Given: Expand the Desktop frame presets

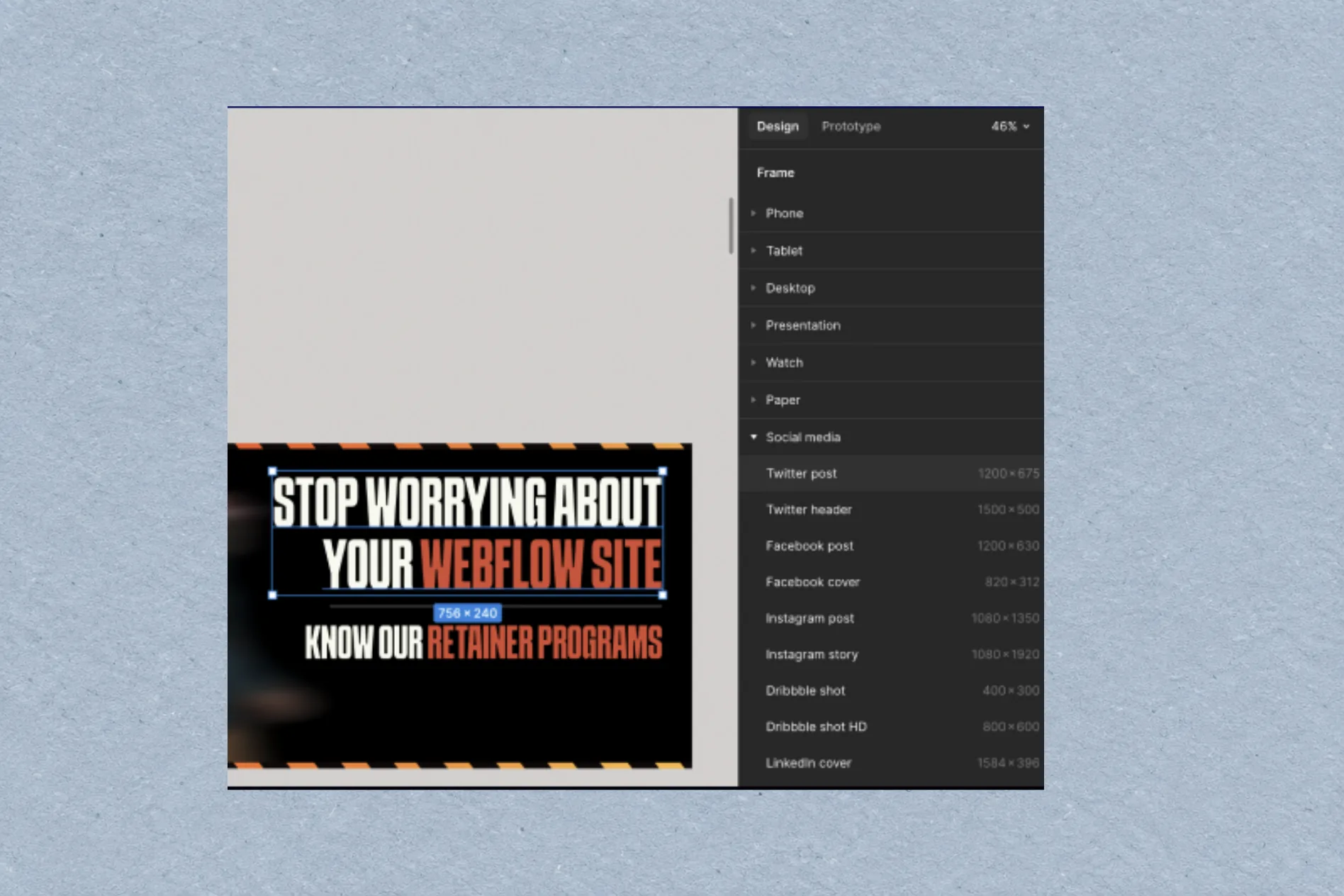Looking at the screenshot, I should click(891, 289).
